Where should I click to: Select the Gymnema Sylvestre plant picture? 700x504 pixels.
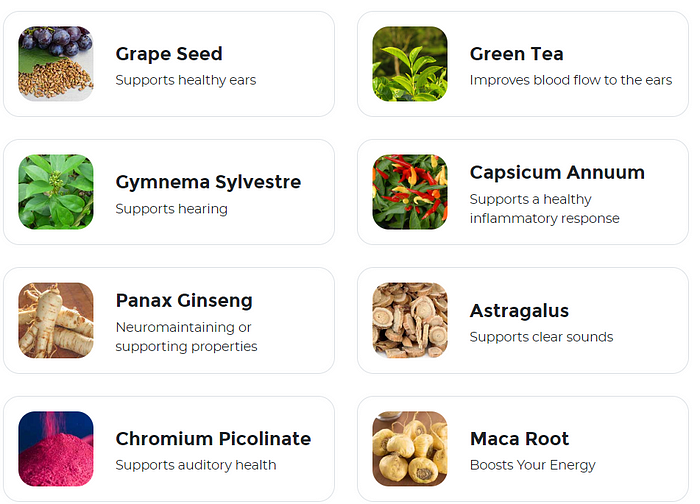click(56, 192)
